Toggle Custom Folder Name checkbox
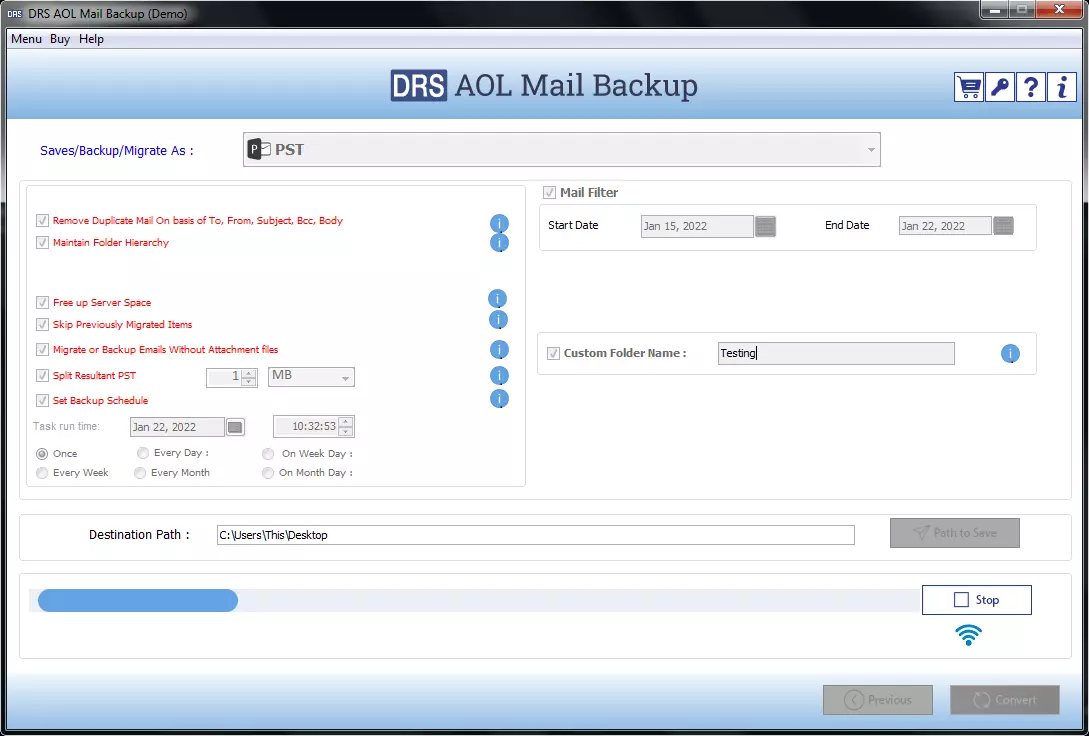Screen dimensions: 1089x736 tap(554, 353)
